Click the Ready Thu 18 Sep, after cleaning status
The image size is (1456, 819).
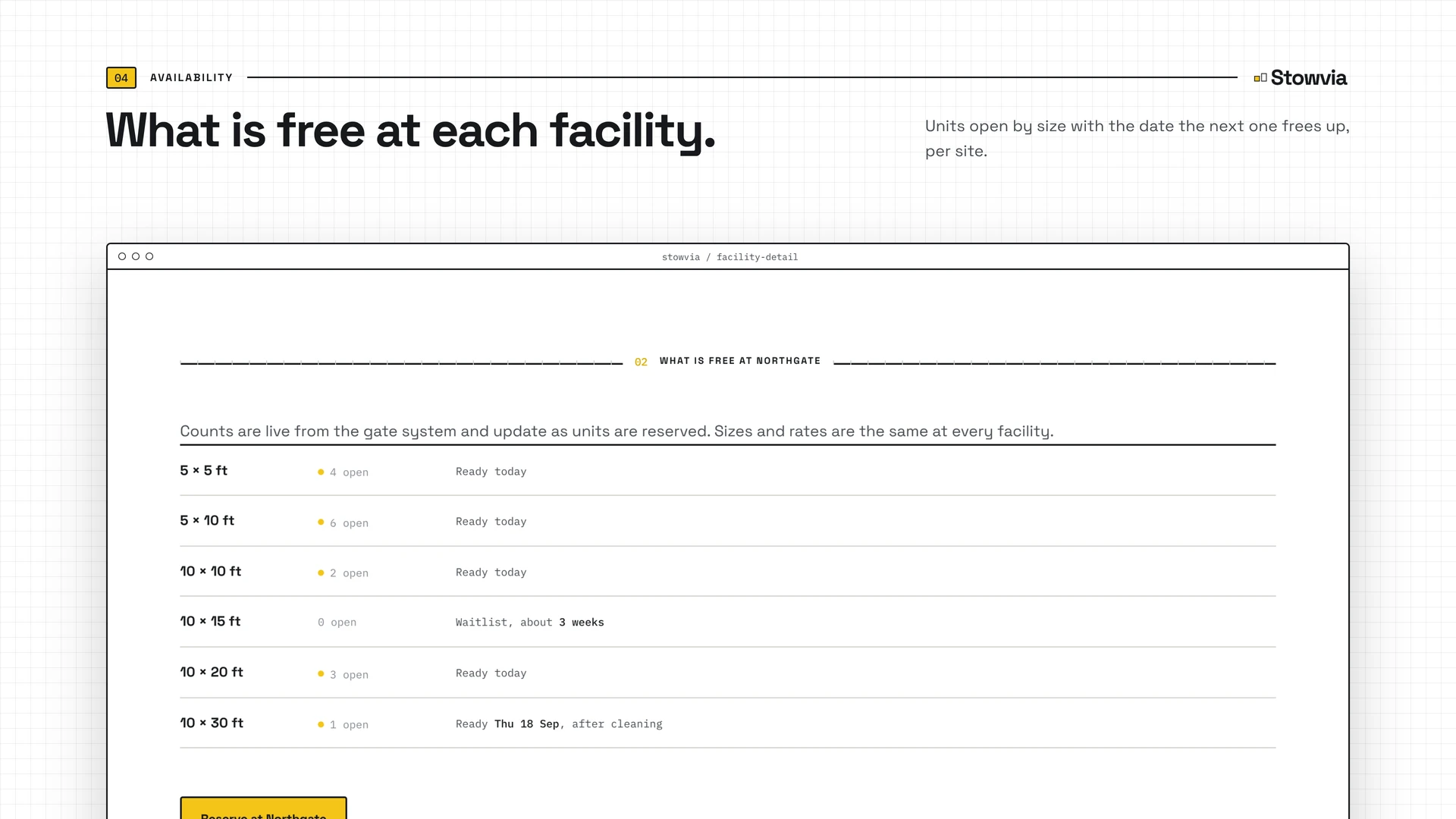(x=559, y=724)
